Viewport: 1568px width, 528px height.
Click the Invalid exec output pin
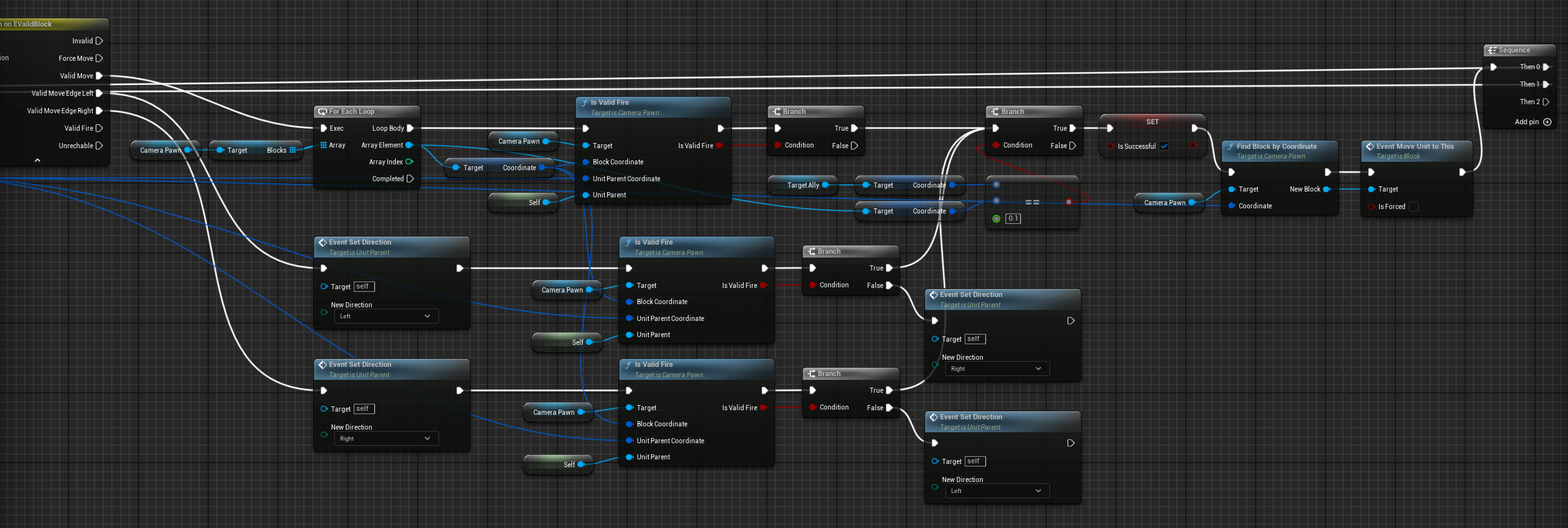pos(99,41)
